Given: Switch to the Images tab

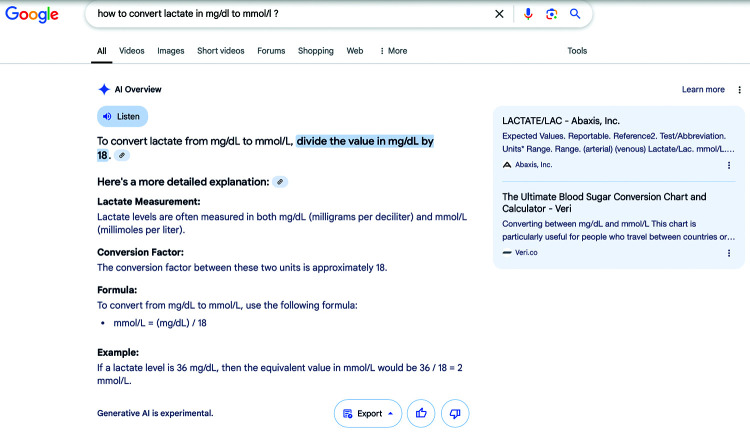Looking at the screenshot, I should (x=171, y=51).
